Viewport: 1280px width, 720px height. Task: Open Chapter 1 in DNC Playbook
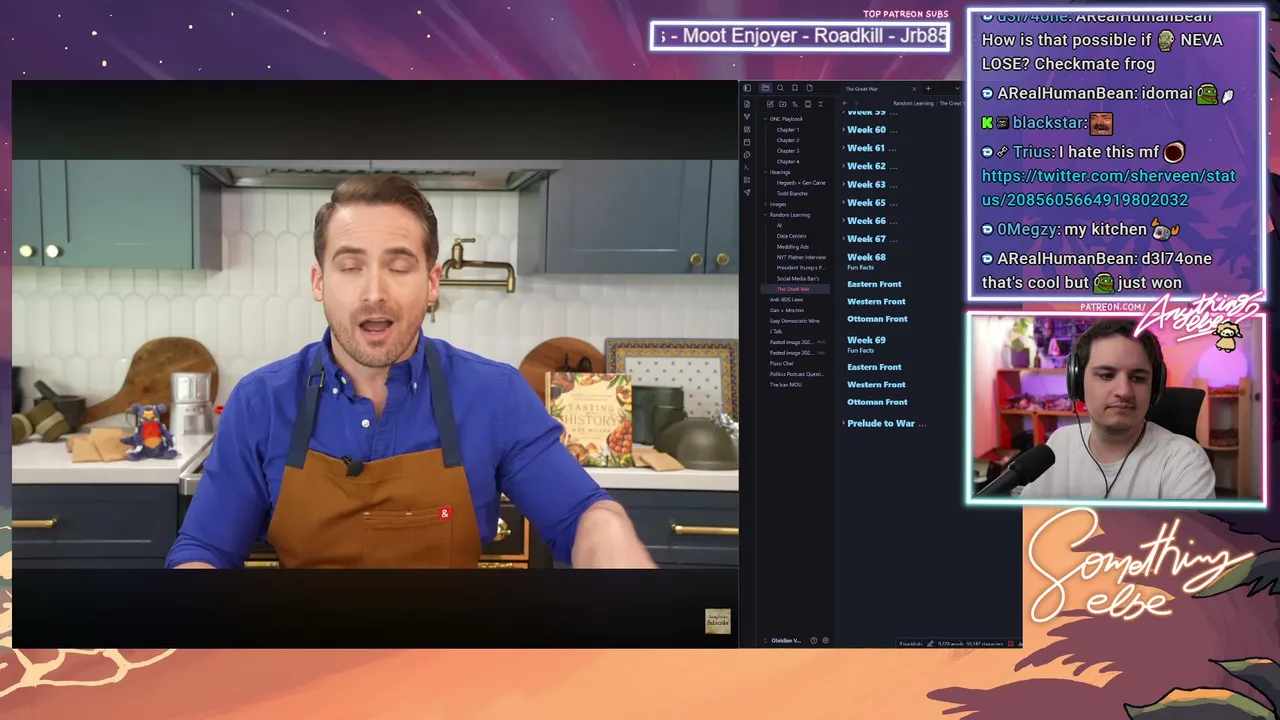coord(788,130)
